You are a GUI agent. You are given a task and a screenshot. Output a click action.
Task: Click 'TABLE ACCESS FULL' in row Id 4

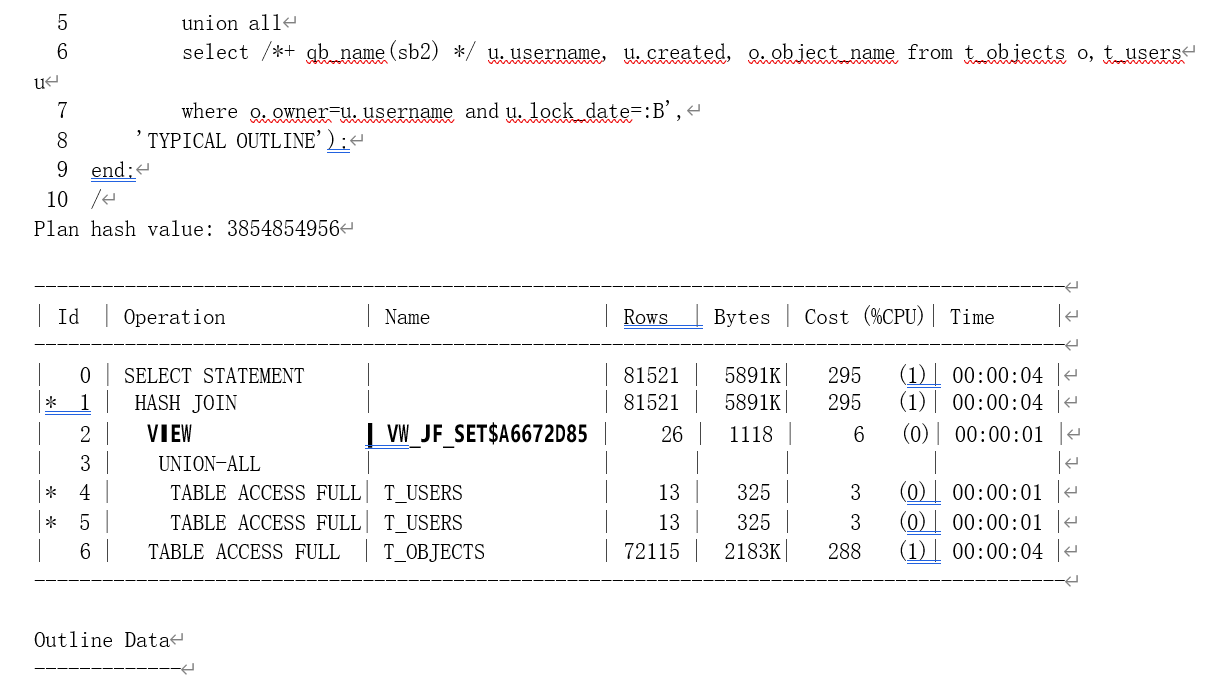(265, 493)
